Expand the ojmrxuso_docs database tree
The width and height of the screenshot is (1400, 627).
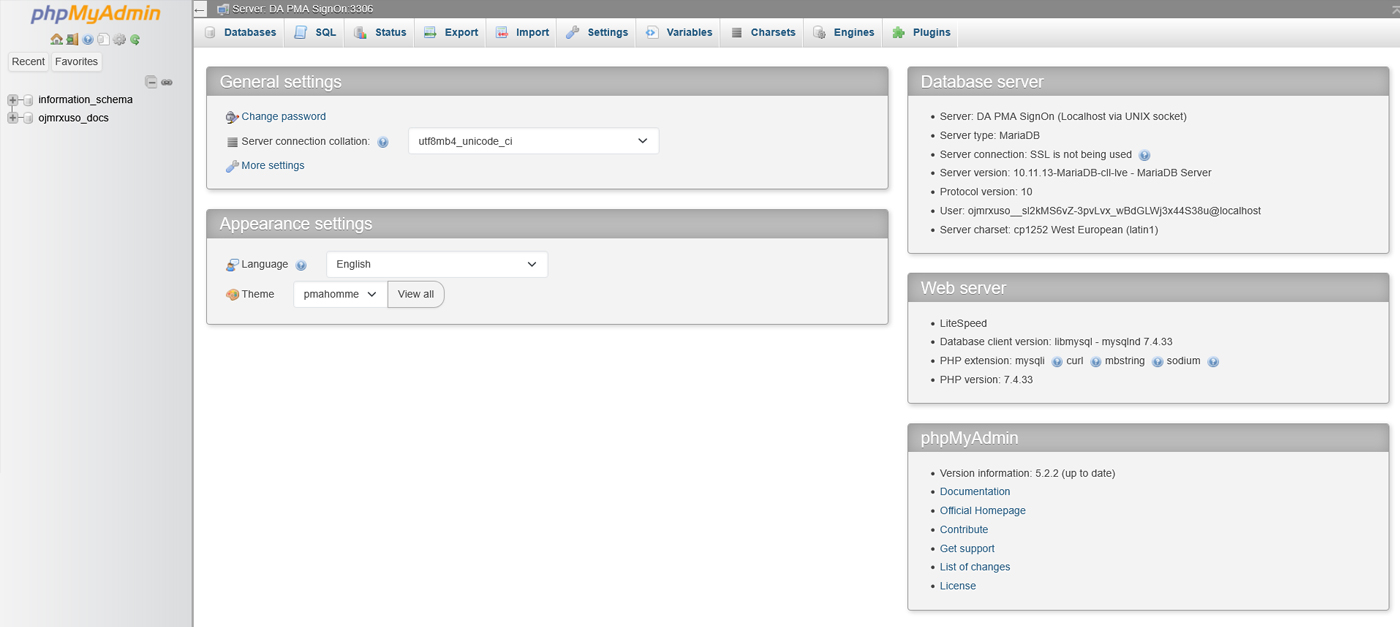(12, 117)
